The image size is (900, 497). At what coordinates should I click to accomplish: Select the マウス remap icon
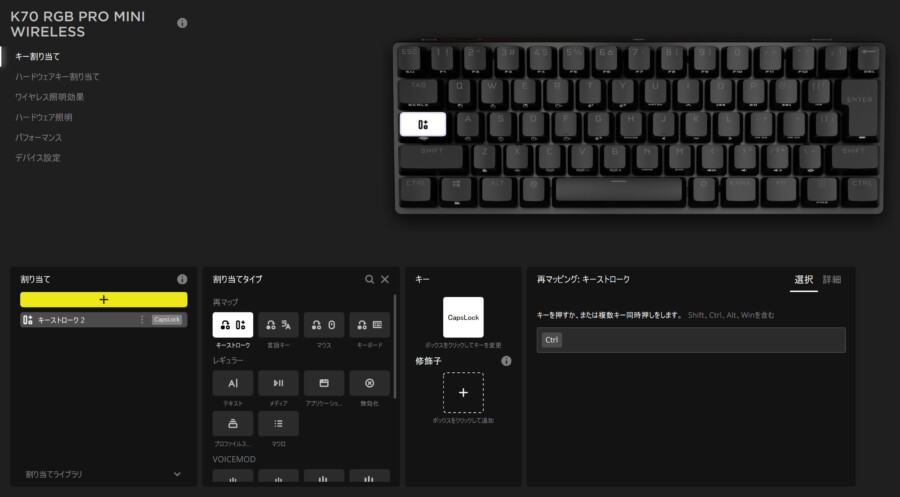coord(324,325)
